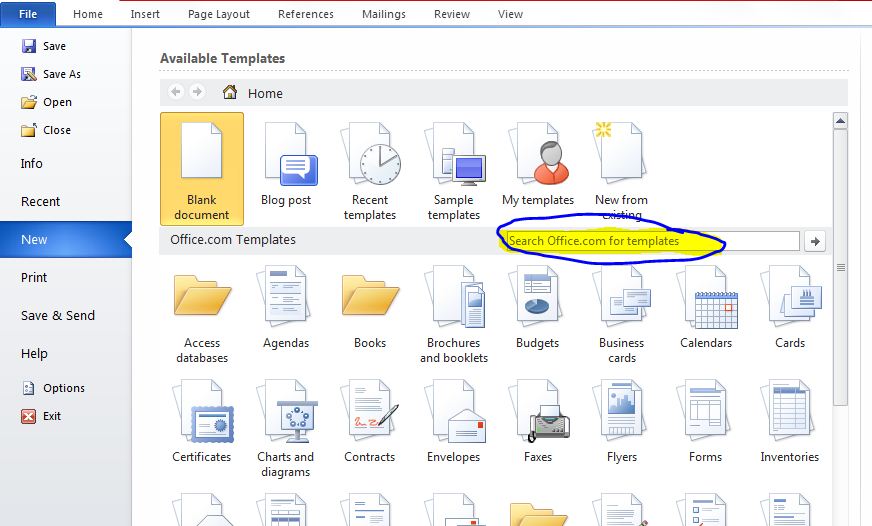This screenshot has height=526, width=872.
Task: Click the Search Office.com templates field
Action: [x=653, y=241]
